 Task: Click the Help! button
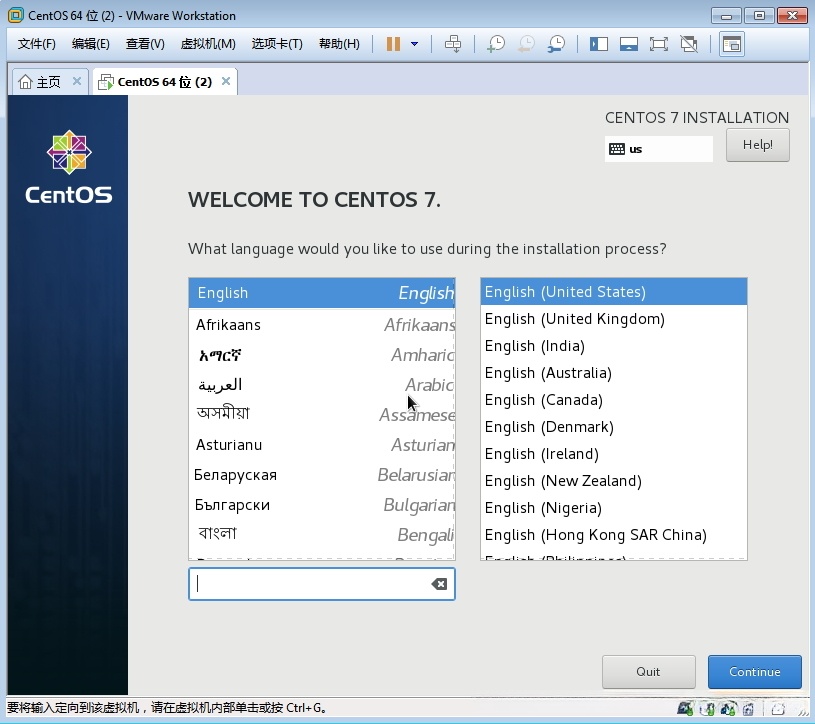757,145
